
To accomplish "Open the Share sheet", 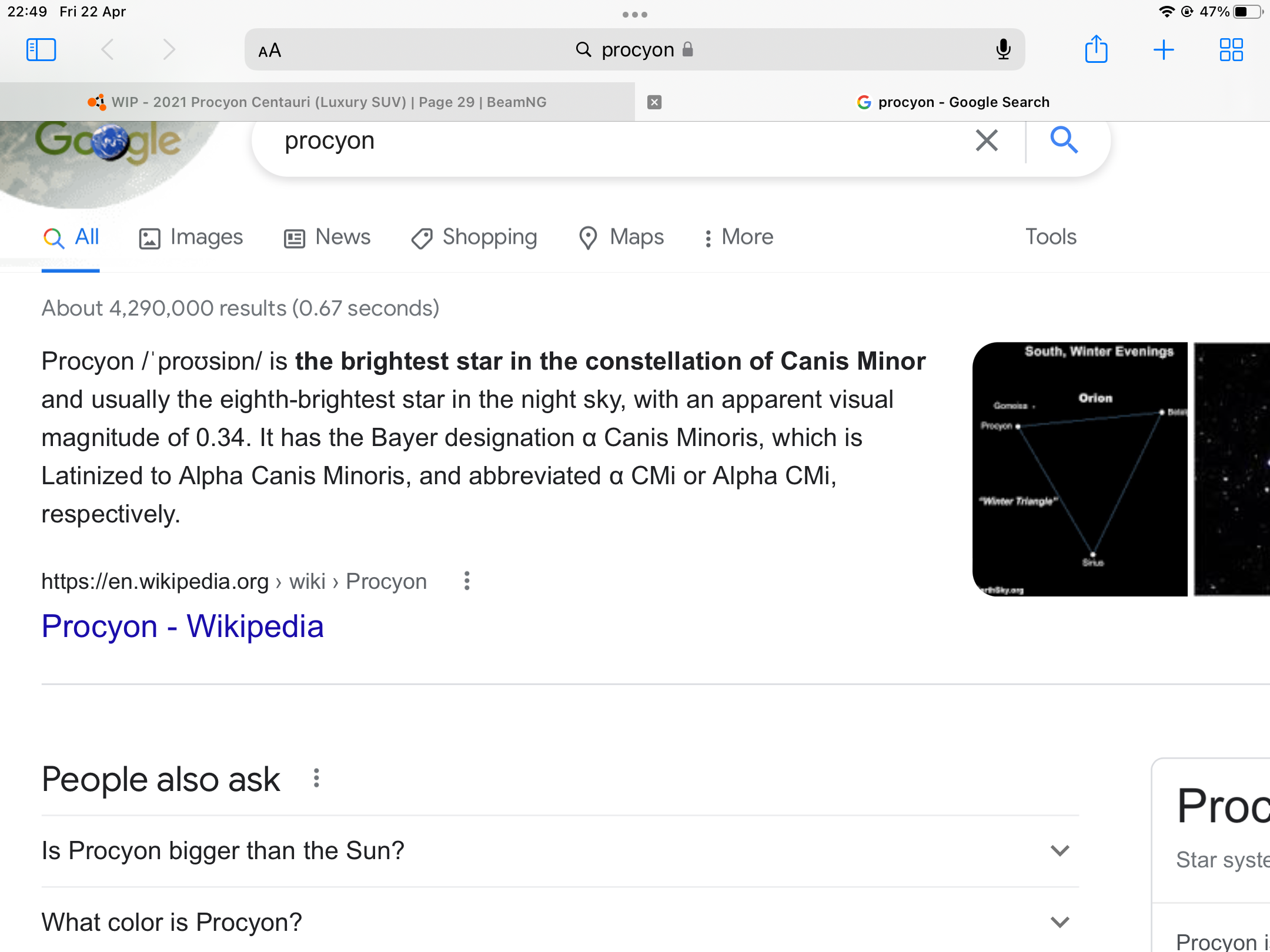I will click(1096, 49).
